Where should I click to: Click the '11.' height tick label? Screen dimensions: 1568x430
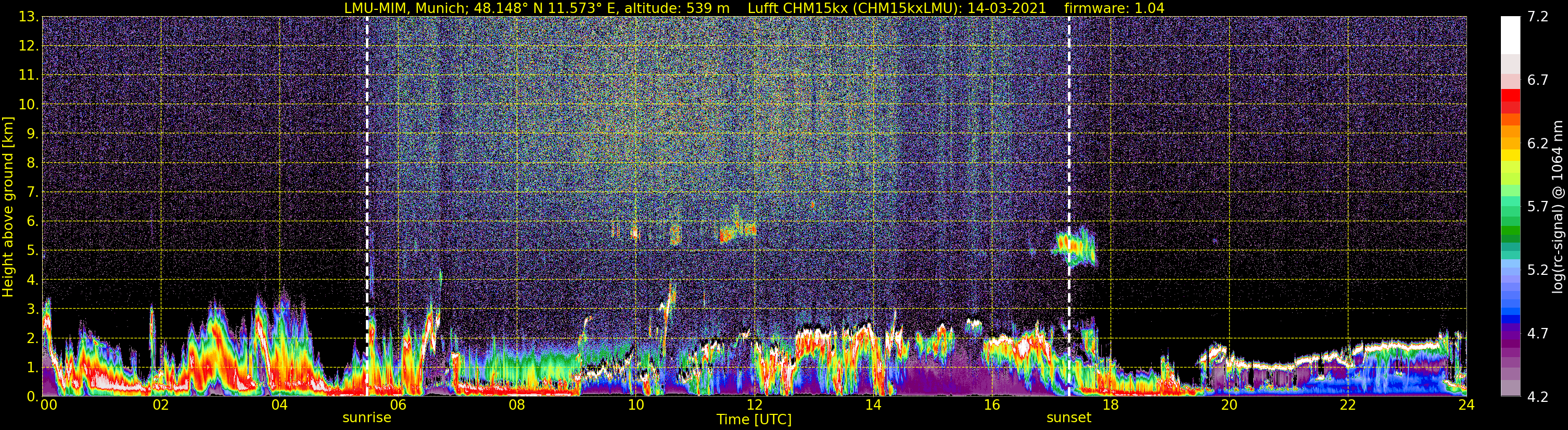29,75
